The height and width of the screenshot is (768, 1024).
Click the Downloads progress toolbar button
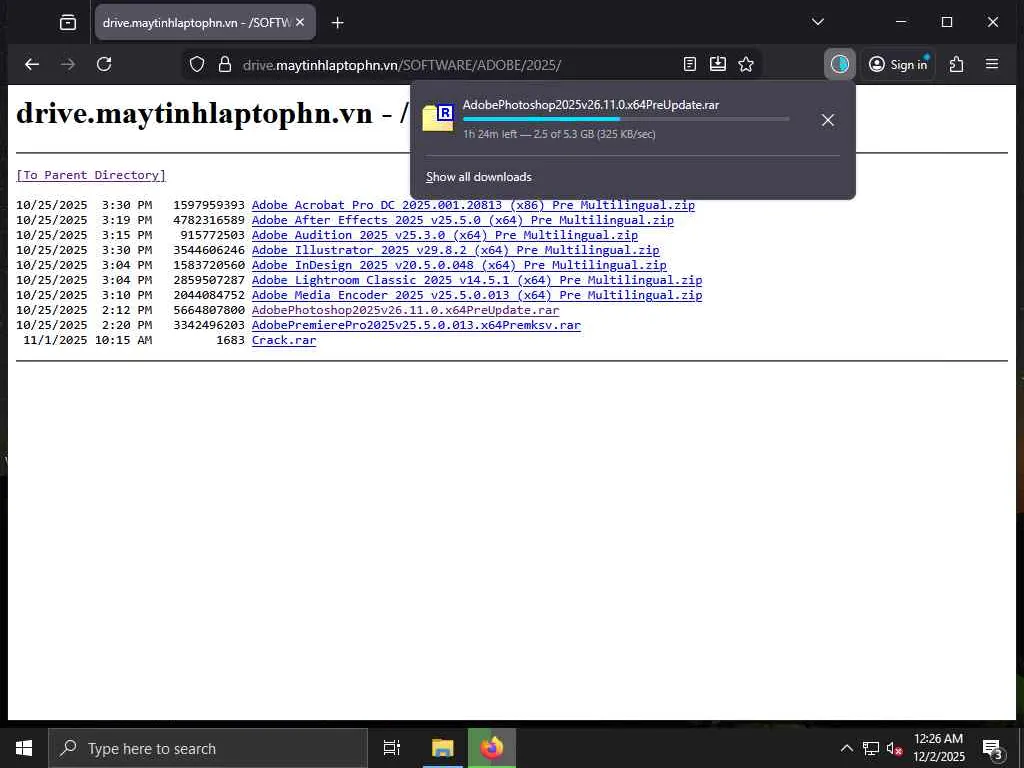coord(839,64)
